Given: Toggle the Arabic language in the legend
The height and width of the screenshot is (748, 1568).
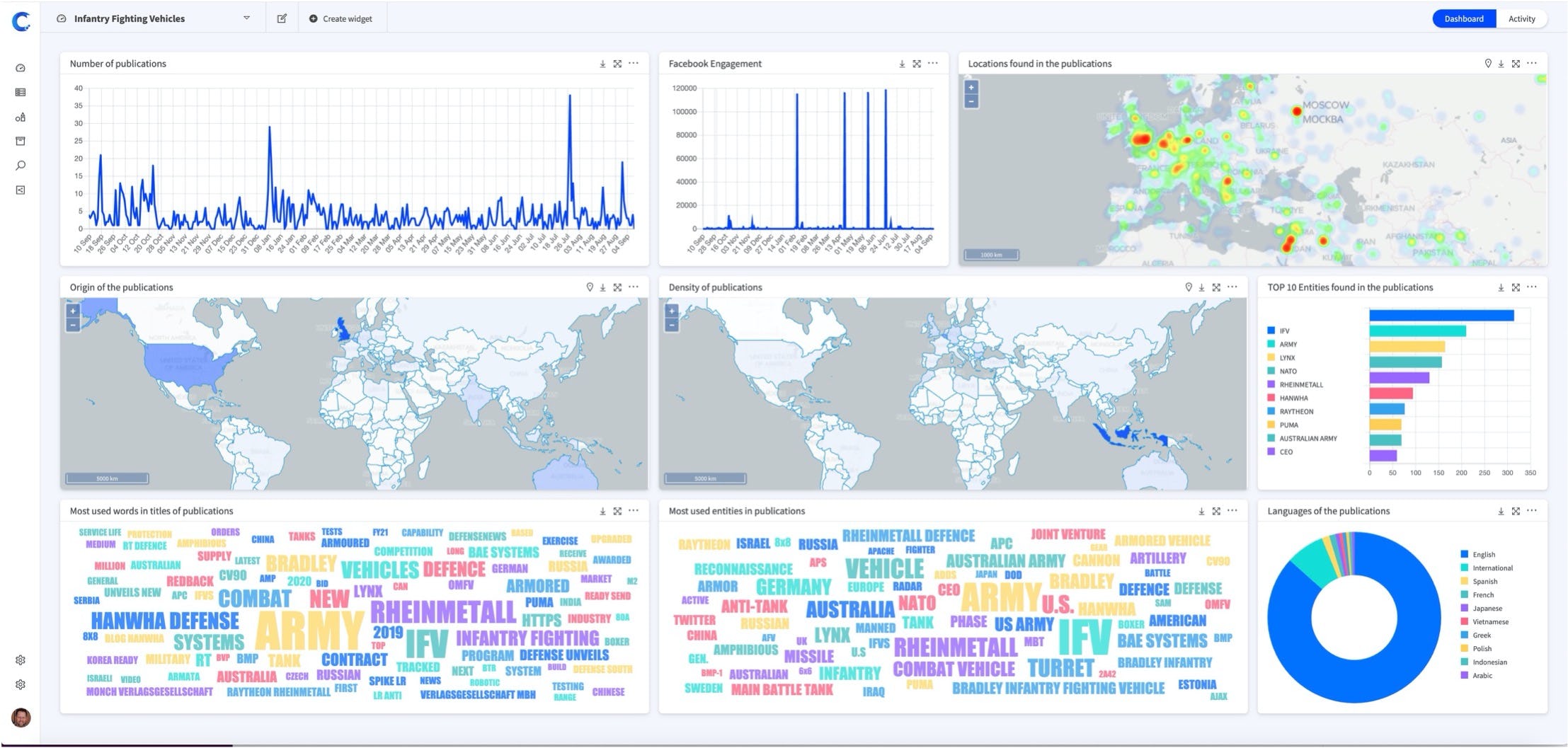Looking at the screenshot, I should coord(1477,675).
